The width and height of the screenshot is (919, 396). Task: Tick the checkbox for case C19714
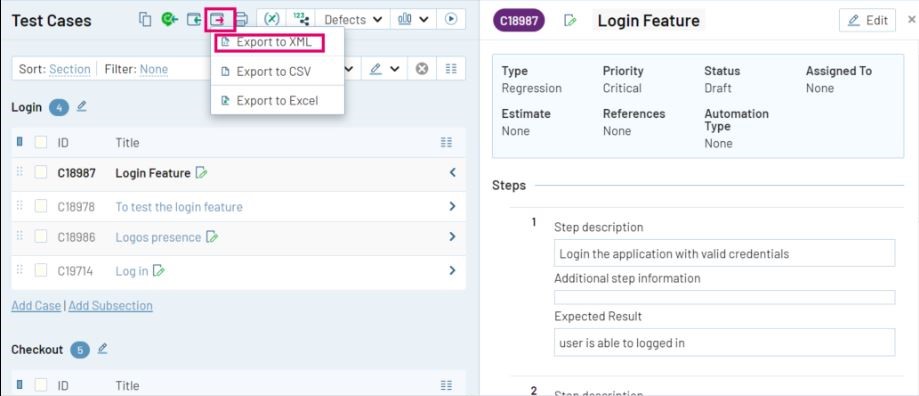(40, 270)
